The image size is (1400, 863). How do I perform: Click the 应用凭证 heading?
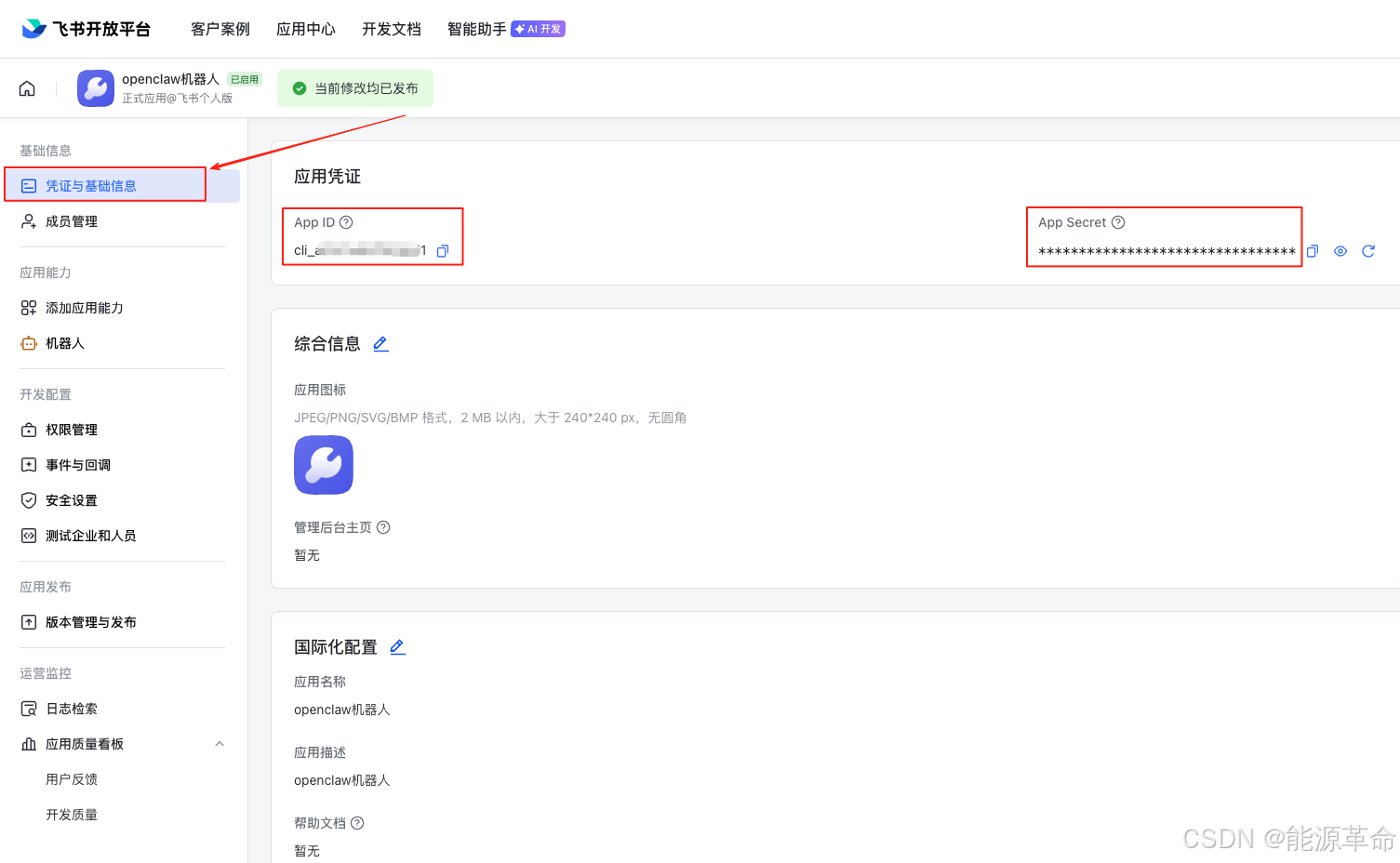coord(327,177)
